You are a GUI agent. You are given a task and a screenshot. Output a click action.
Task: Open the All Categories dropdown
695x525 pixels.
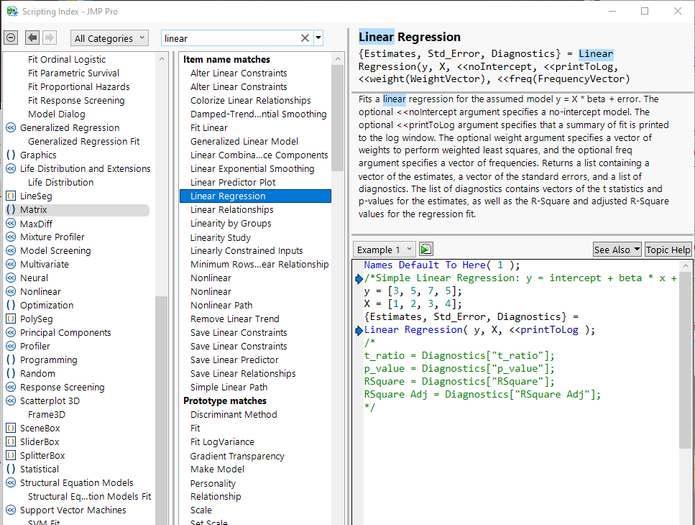[x=107, y=38]
